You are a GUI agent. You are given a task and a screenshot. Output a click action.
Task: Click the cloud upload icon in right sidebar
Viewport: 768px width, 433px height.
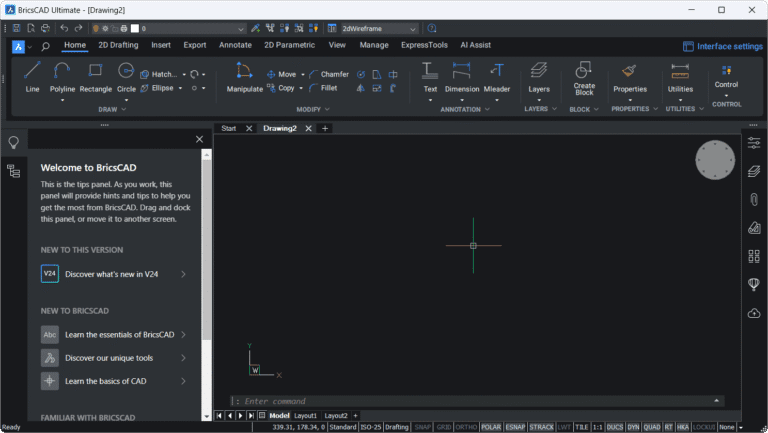[x=754, y=313]
